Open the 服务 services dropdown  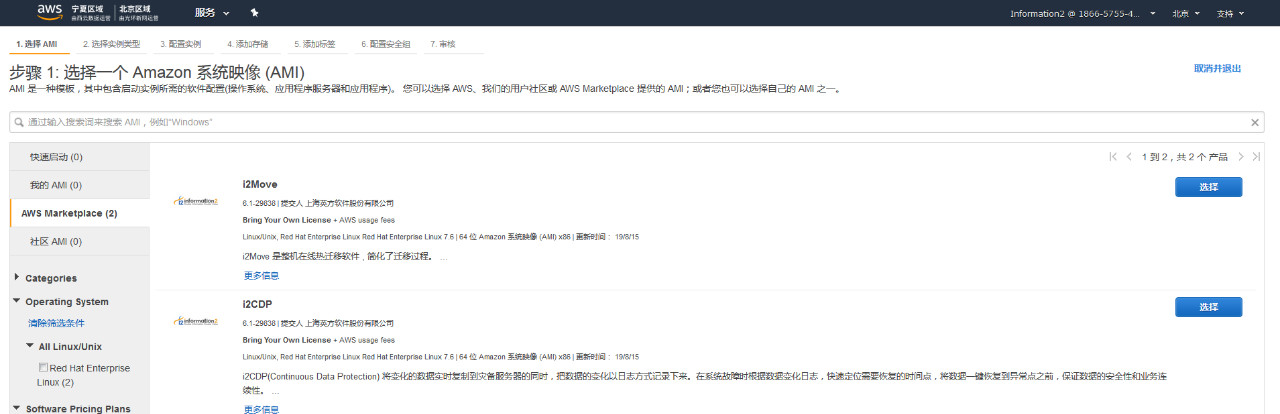(x=211, y=13)
